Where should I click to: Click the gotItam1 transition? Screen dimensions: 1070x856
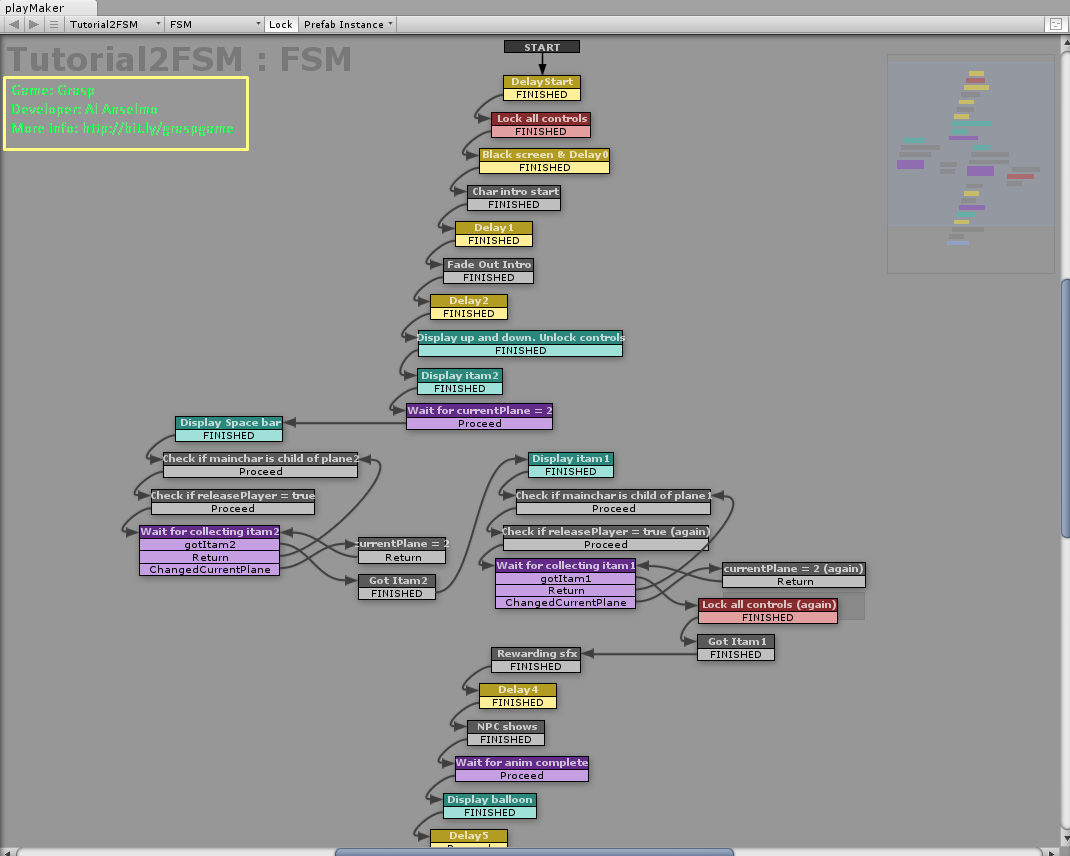[x=566, y=579]
